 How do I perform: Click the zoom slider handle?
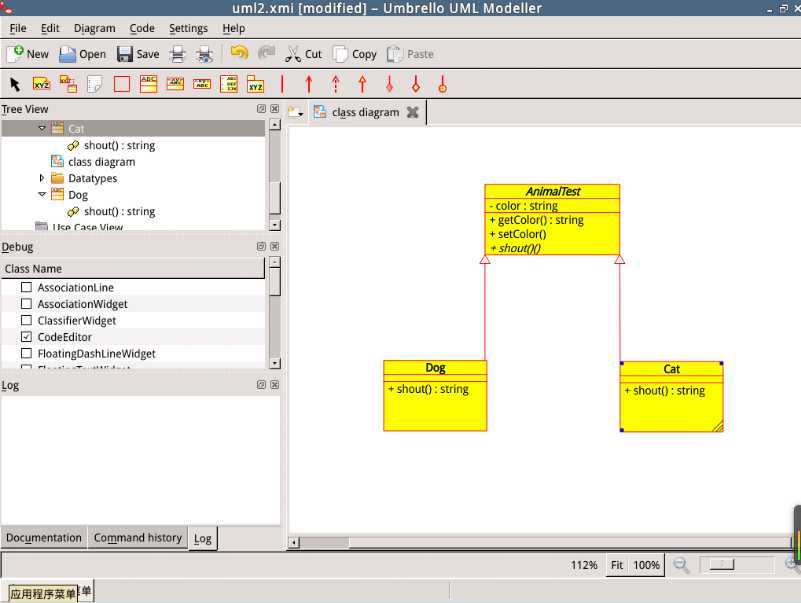(722, 564)
